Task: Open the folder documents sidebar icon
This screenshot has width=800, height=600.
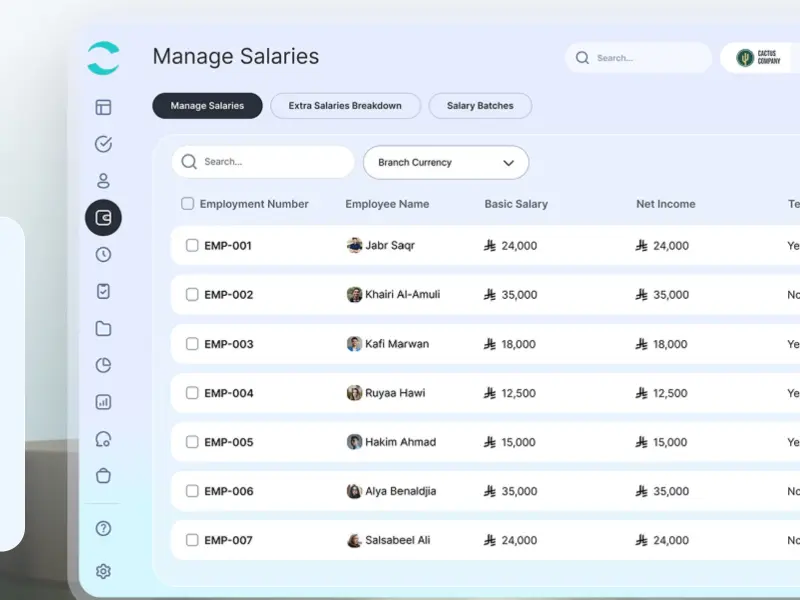Action: pos(103,328)
